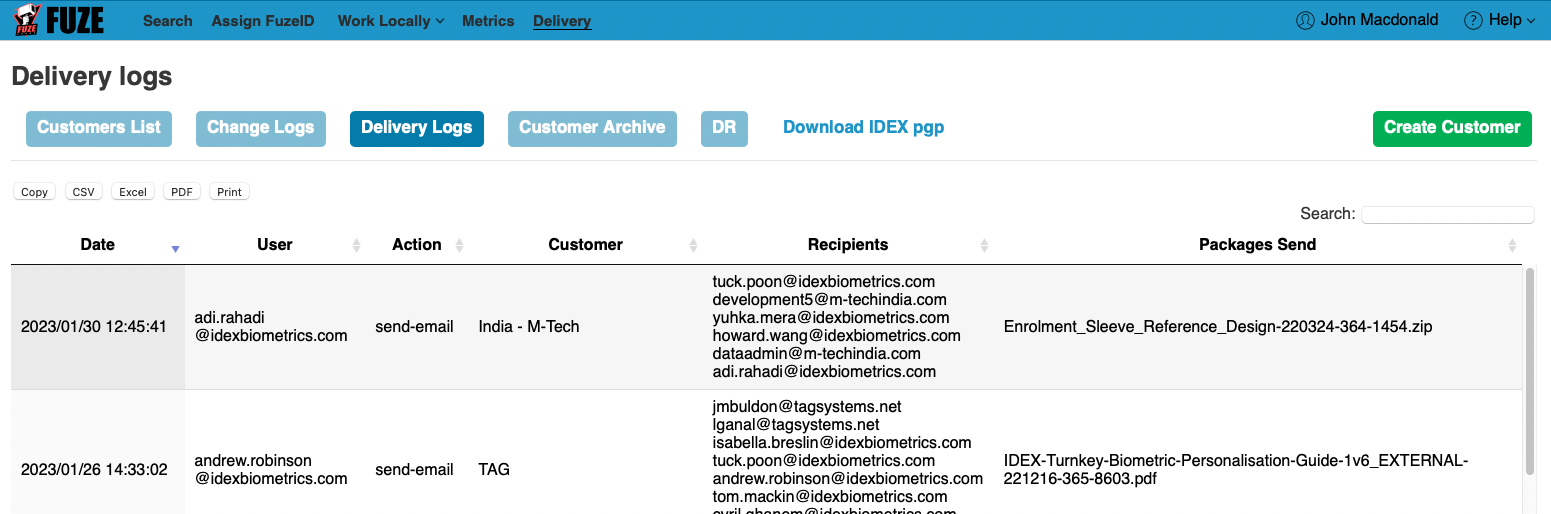The height and width of the screenshot is (514, 1551).
Task: Click recipient yuhka.mera@idexbiometrics.com
Action: [830, 317]
